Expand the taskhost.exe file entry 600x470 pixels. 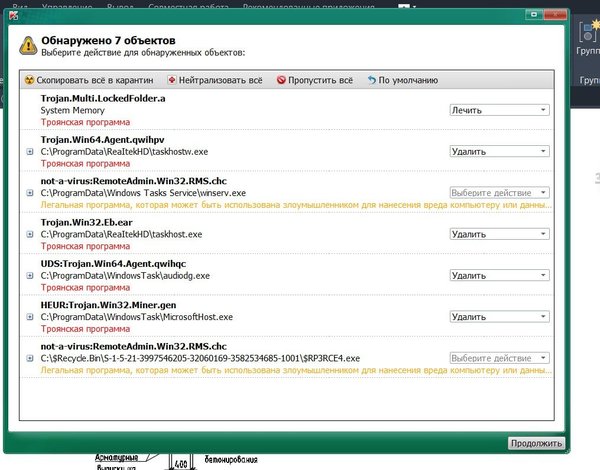coord(30,234)
